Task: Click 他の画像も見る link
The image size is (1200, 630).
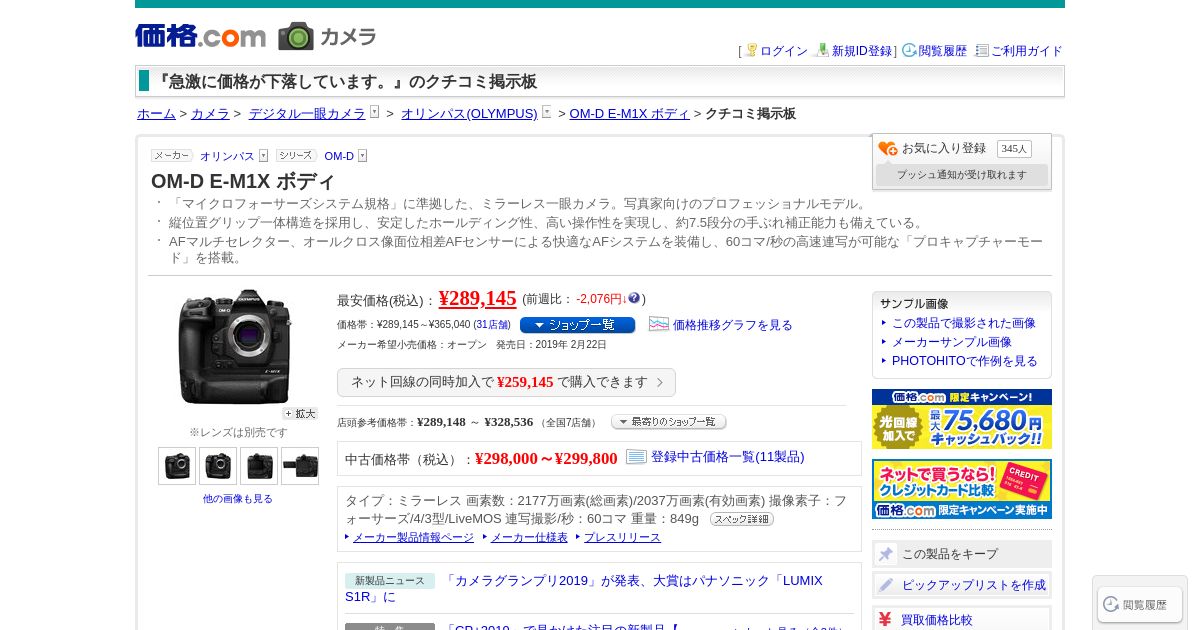Action: tap(238, 498)
